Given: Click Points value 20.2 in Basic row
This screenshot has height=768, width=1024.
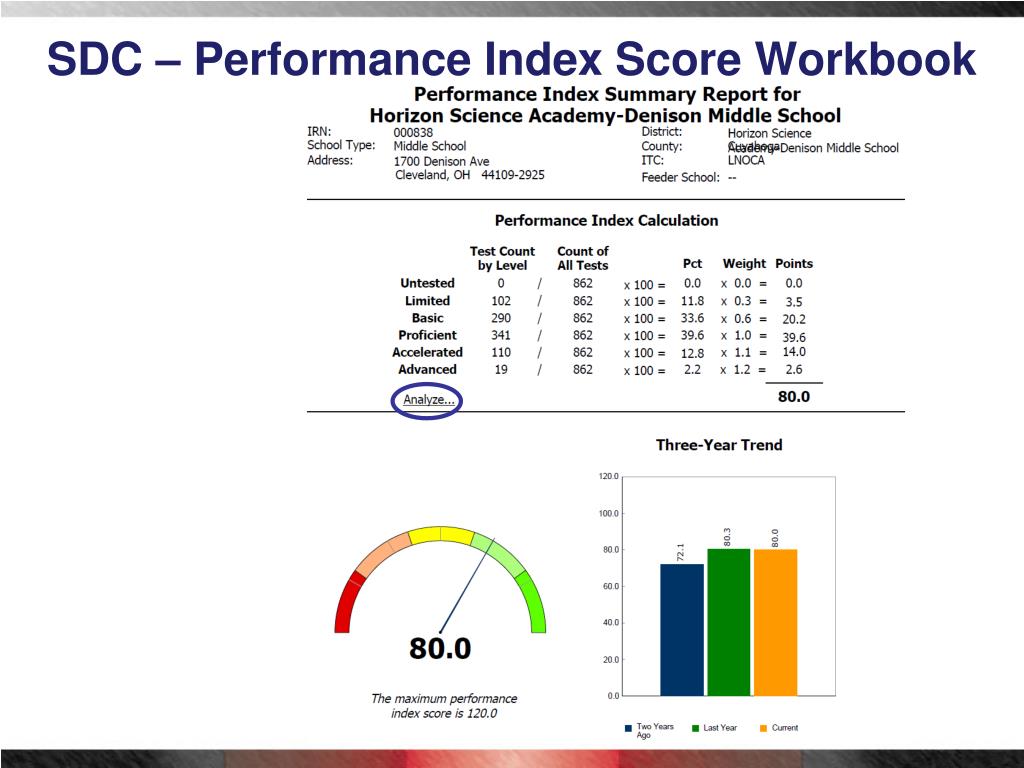Looking at the screenshot, I should [793, 319].
